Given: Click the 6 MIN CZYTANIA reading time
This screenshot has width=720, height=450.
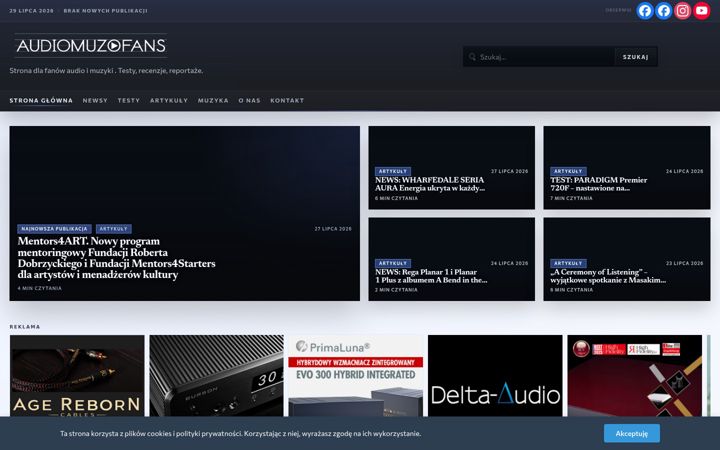Looking at the screenshot, I should click(396, 198).
